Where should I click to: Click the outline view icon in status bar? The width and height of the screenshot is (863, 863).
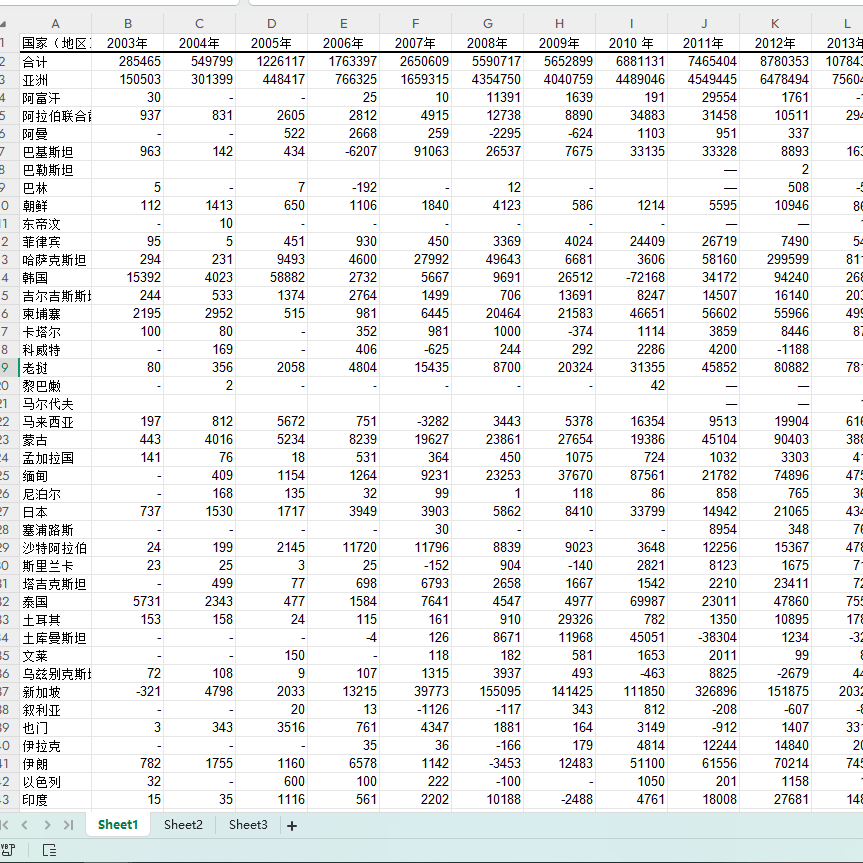pos(48,852)
